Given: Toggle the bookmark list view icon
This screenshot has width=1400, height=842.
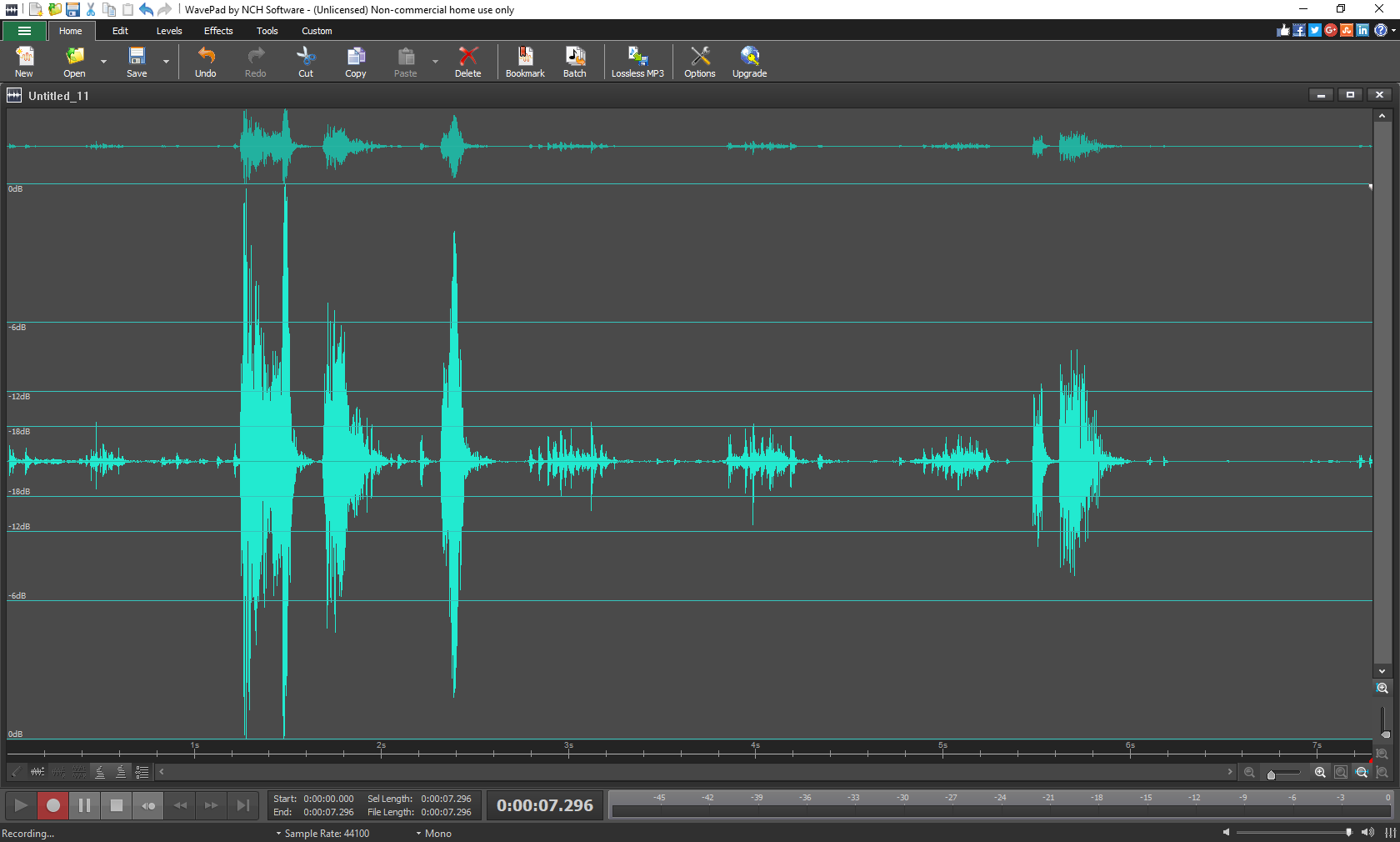Looking at the screenshot, I should pos(142,773).
